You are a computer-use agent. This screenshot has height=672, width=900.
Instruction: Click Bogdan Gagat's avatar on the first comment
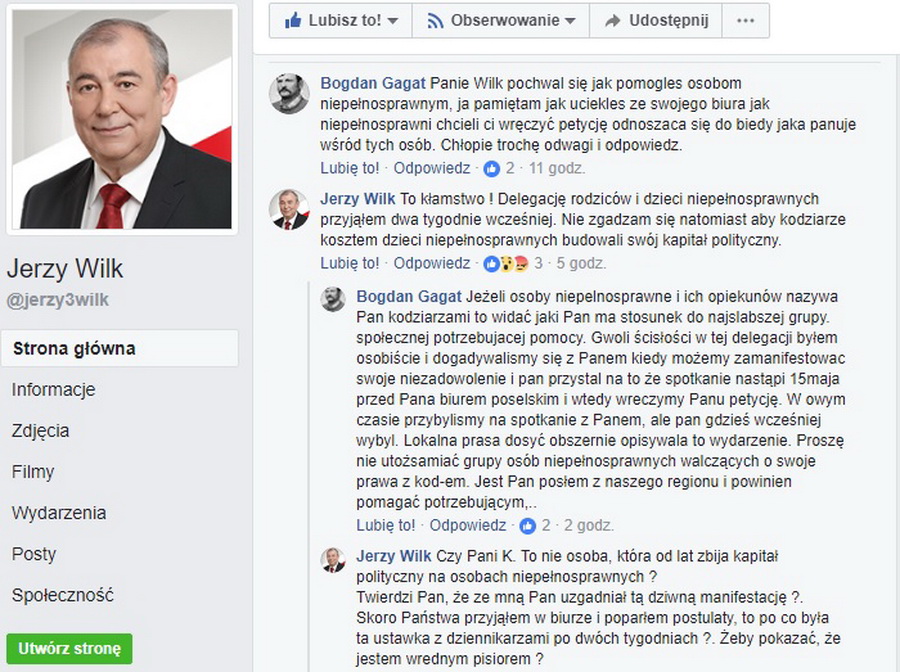click(290, 94)
